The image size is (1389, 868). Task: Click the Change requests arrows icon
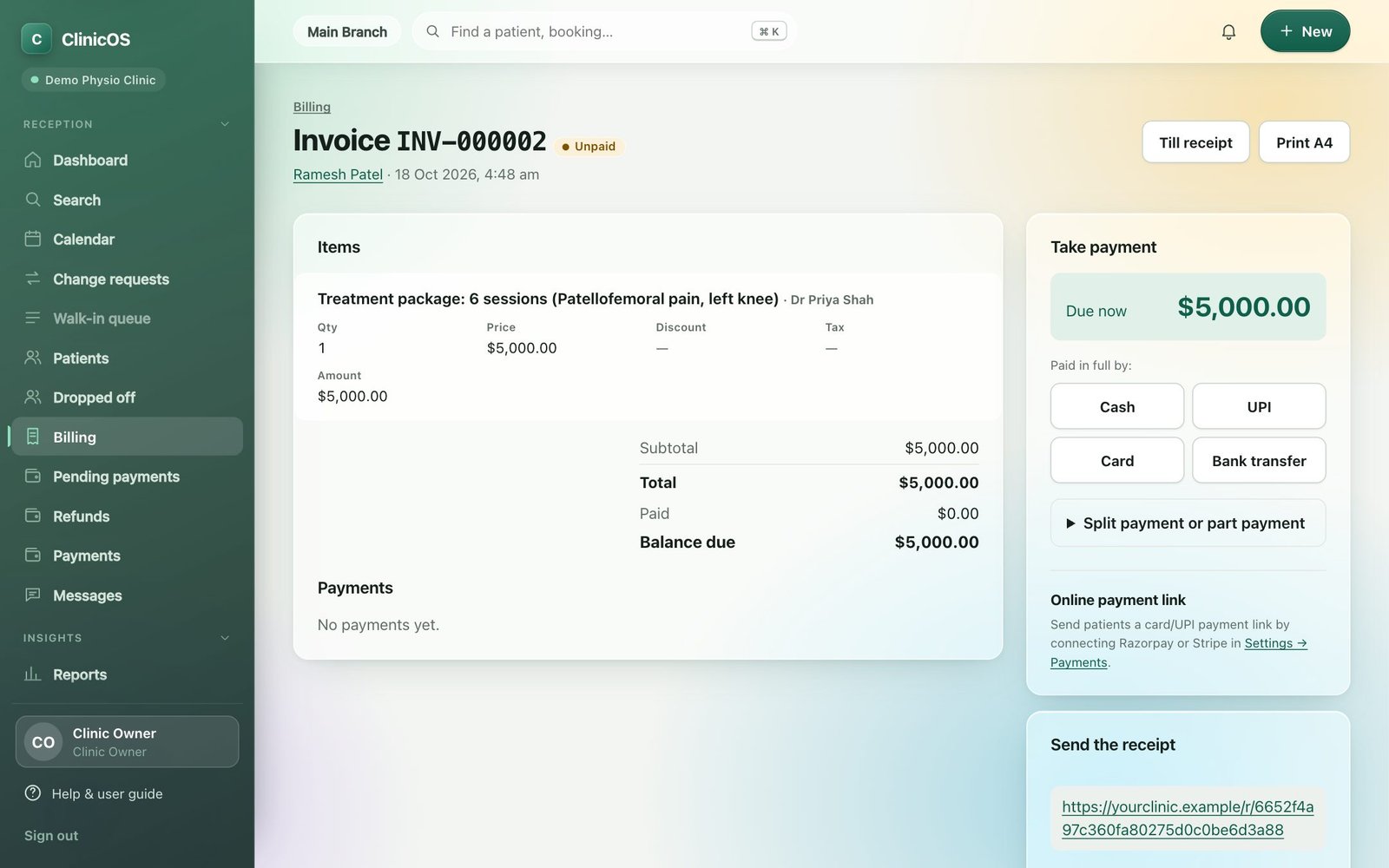[33, 279]
